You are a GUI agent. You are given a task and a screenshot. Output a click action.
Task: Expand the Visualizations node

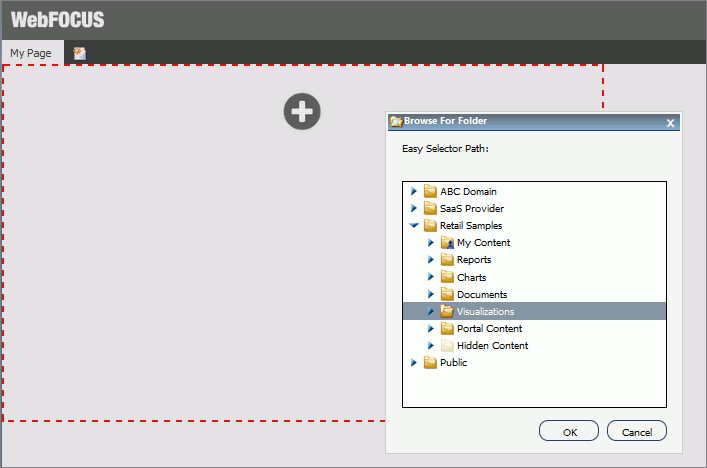(431, 311)
